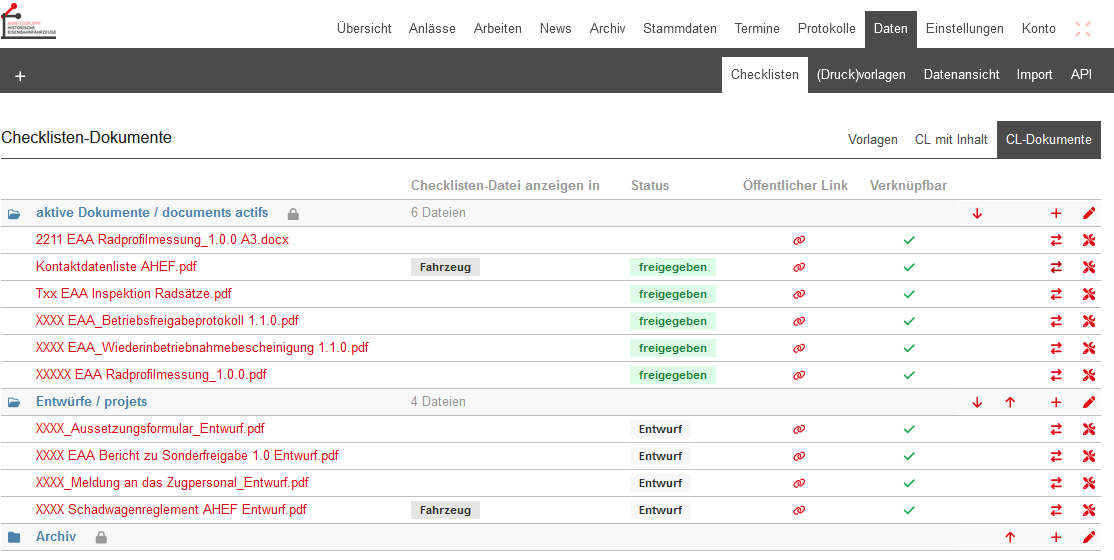Collapse the 'aktive Dokumente / documents actifs' folder
This screenshot has height=560, width=1114.
[x=15, y=213]
